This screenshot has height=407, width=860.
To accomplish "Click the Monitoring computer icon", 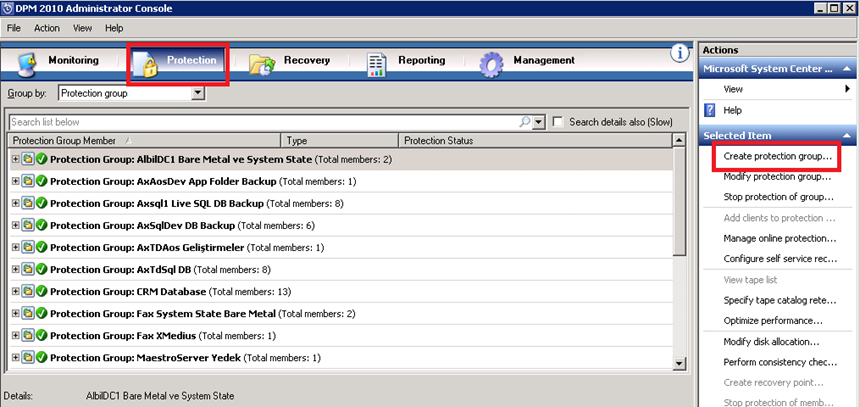I will coord(26,65).
